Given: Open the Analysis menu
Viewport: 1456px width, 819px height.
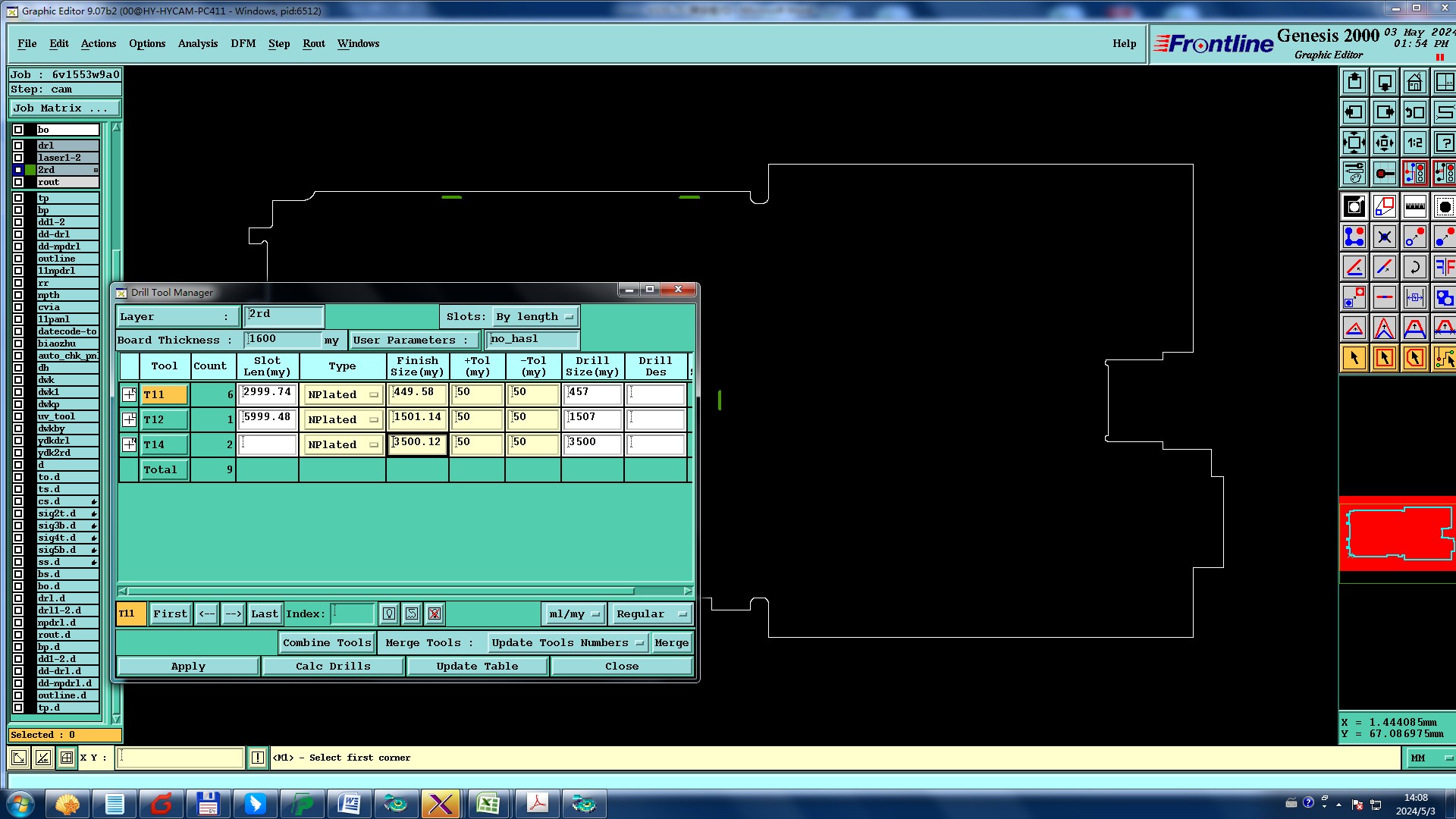Looking at the screenshot, I should point(197,43).
